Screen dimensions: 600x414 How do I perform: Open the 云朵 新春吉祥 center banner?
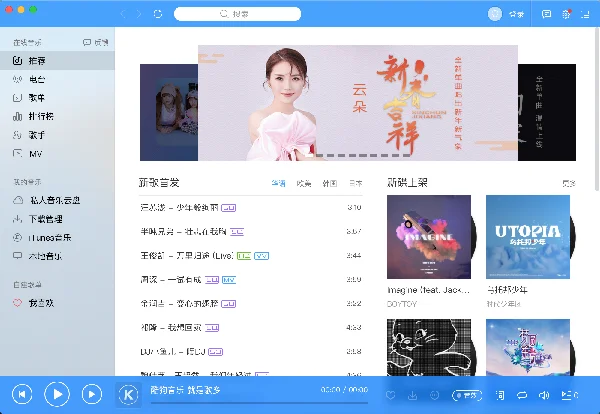(358, 103)
